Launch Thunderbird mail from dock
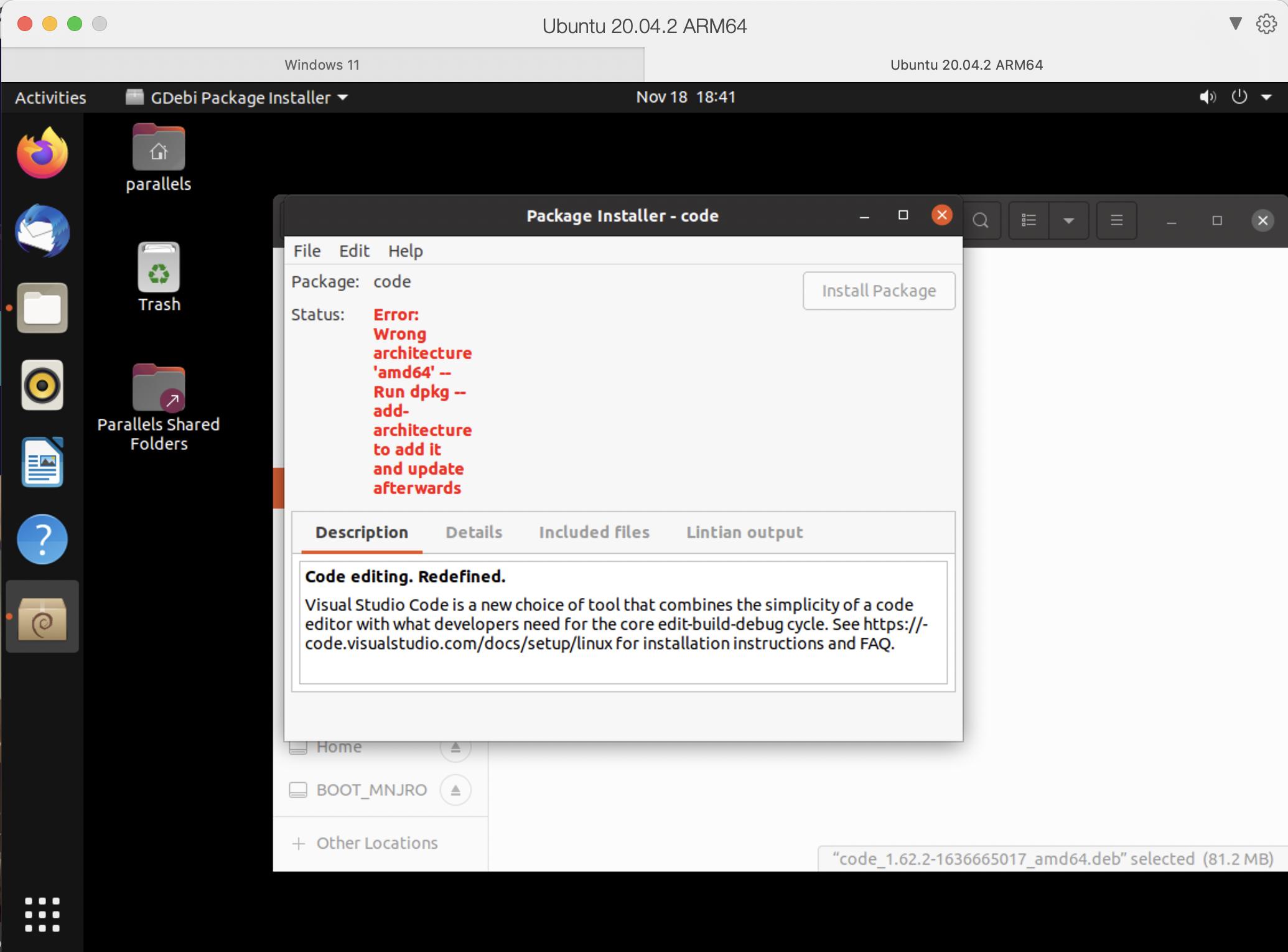Screen dimensions: 1288x952 coord(42,231)
